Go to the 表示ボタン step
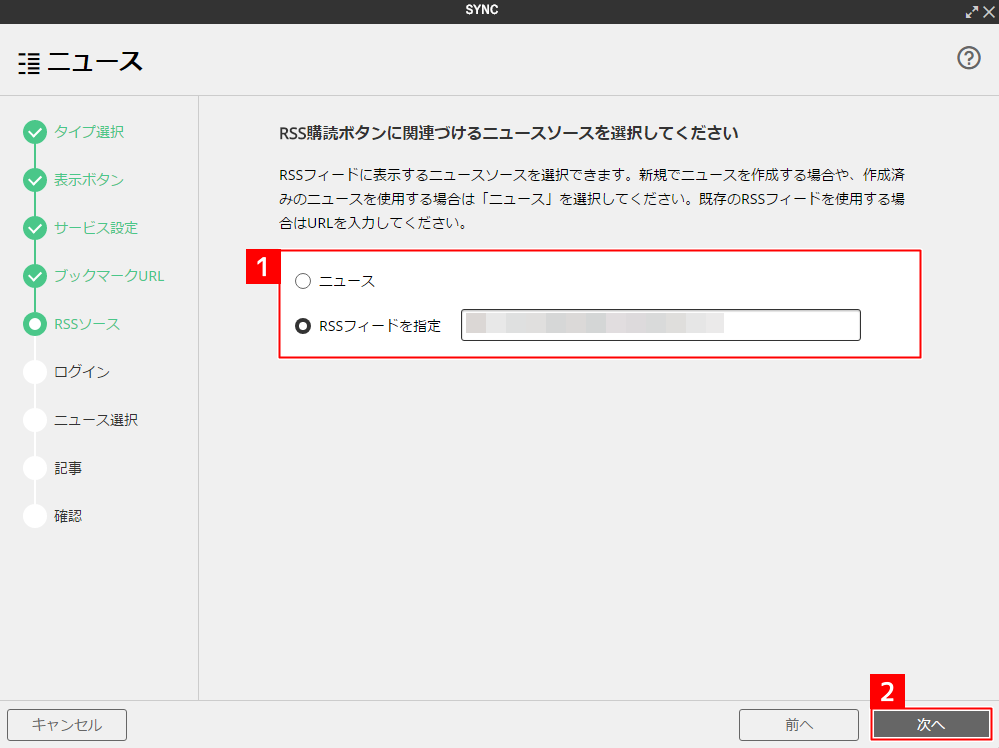This screenshot has width=999, height=748. pyautogui.click(x=89, y=180)
